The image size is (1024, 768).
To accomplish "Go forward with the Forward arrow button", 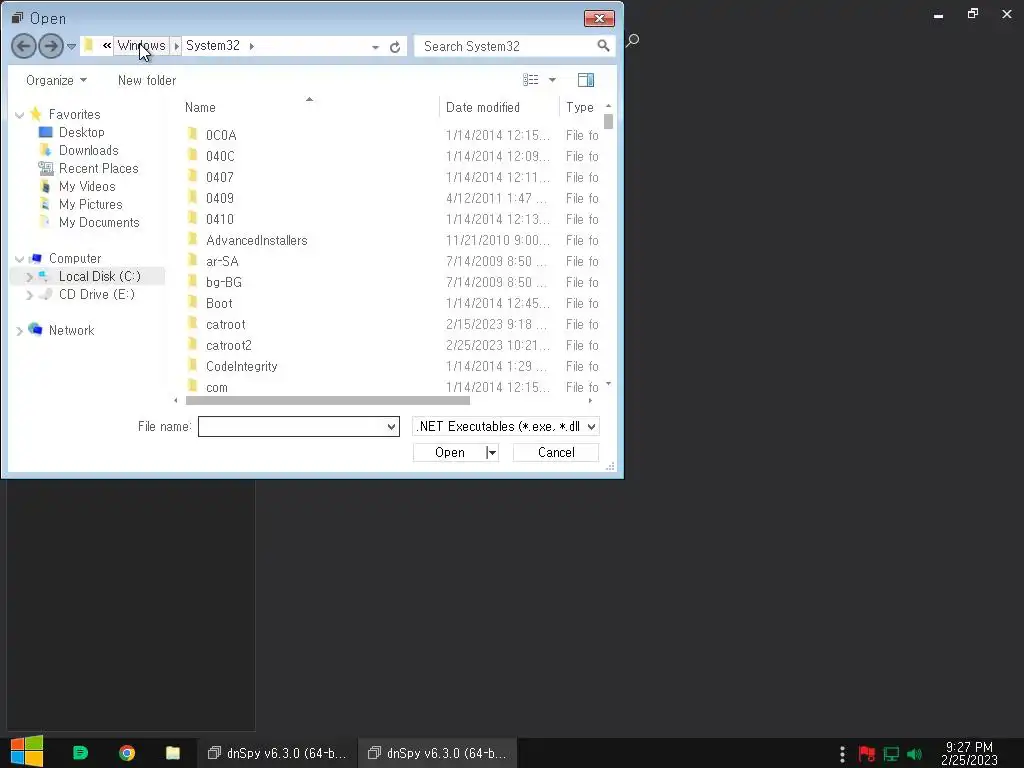I will click(x=50, y=46).
